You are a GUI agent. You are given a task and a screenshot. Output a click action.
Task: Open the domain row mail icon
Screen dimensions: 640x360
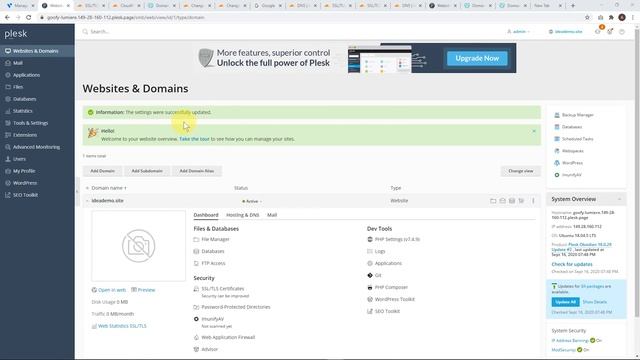[502, 201]
